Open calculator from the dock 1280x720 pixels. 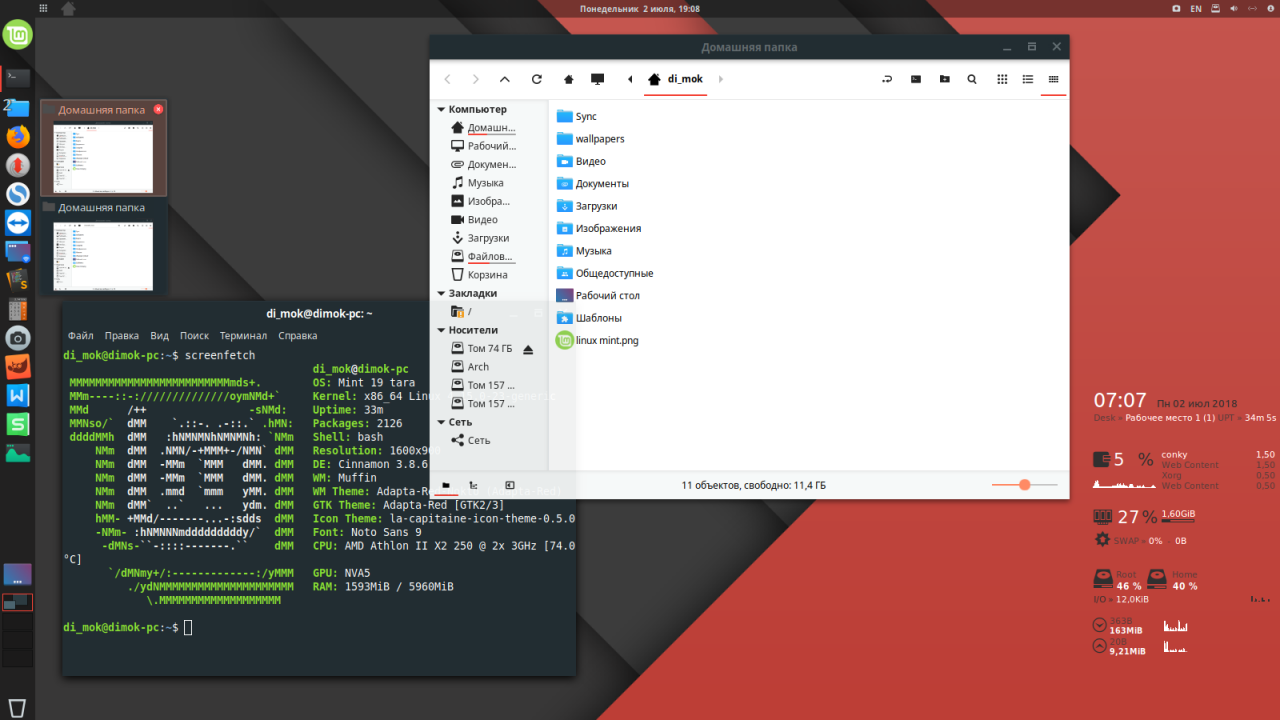click(x=18, y=309)
